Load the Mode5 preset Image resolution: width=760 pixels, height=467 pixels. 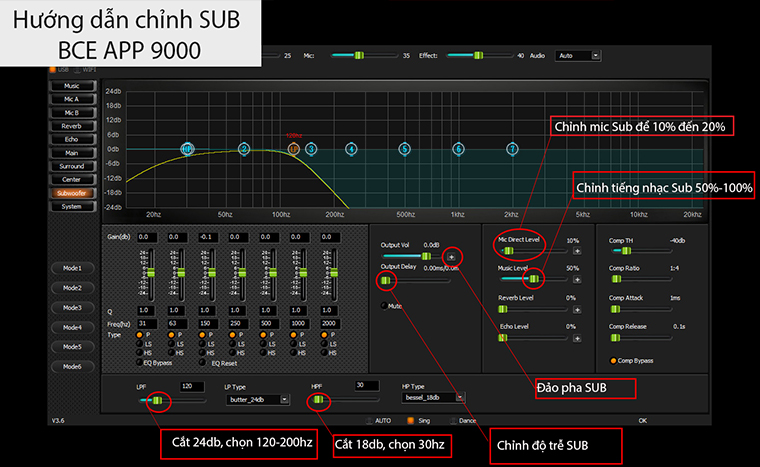pyautogui.click(x=72, y=347)
